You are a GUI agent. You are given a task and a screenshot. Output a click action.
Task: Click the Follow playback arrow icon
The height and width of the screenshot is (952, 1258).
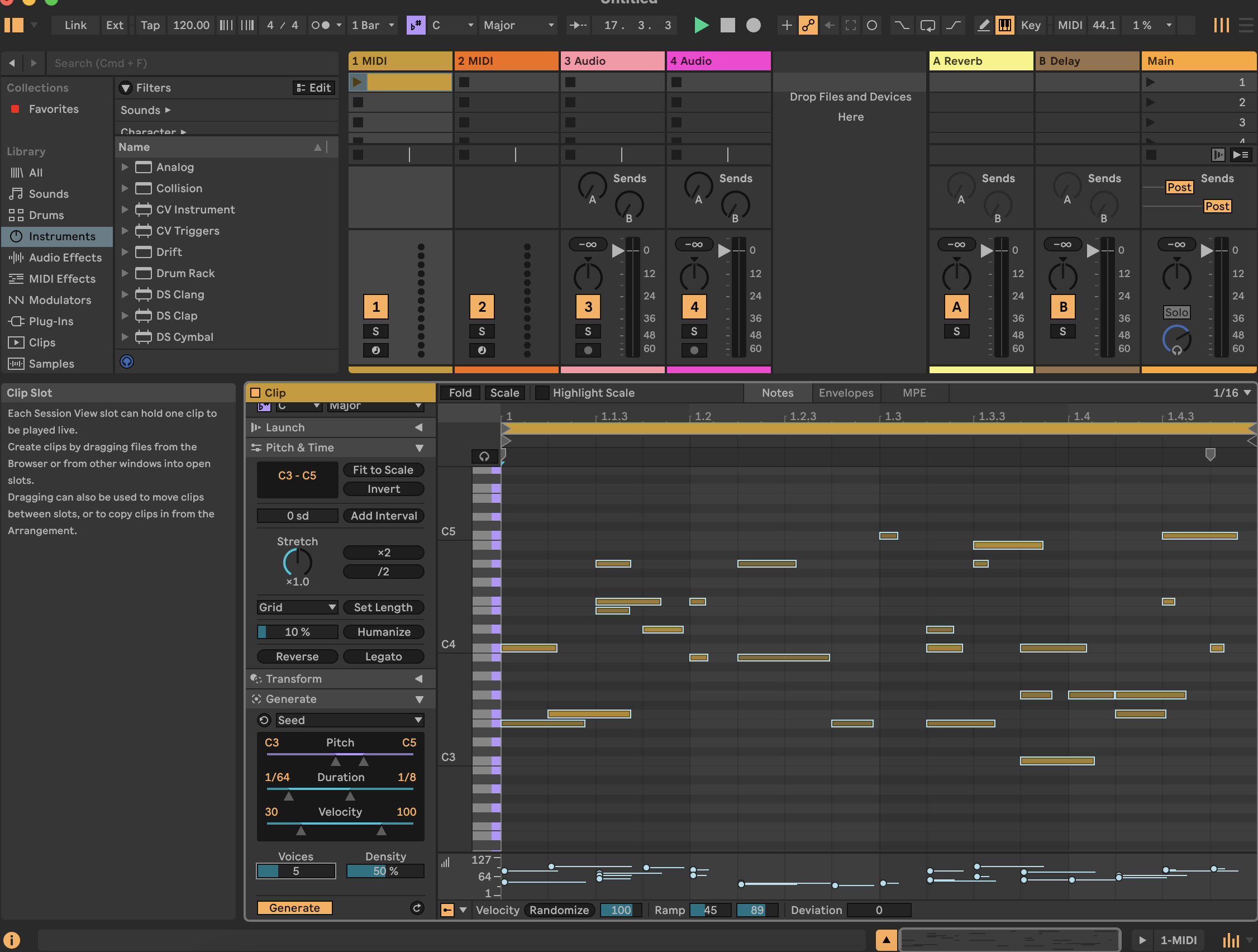(x=578, y=25)
